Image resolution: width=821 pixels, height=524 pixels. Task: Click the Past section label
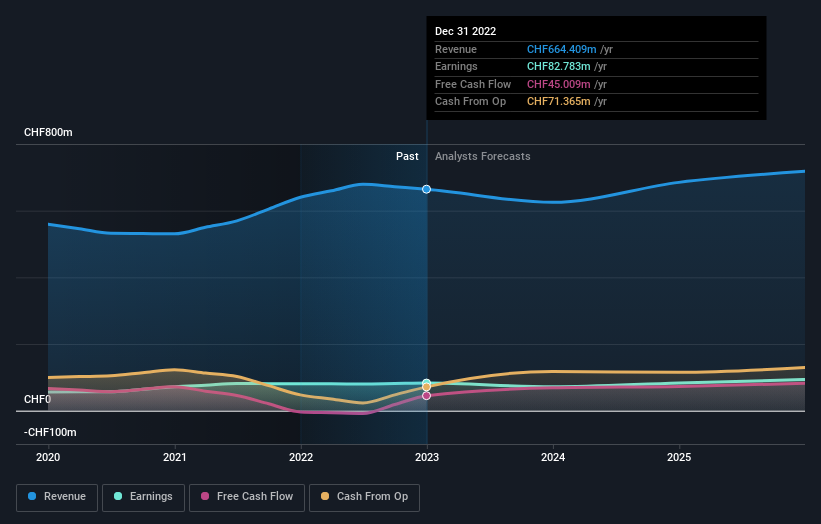click(407, 156)
